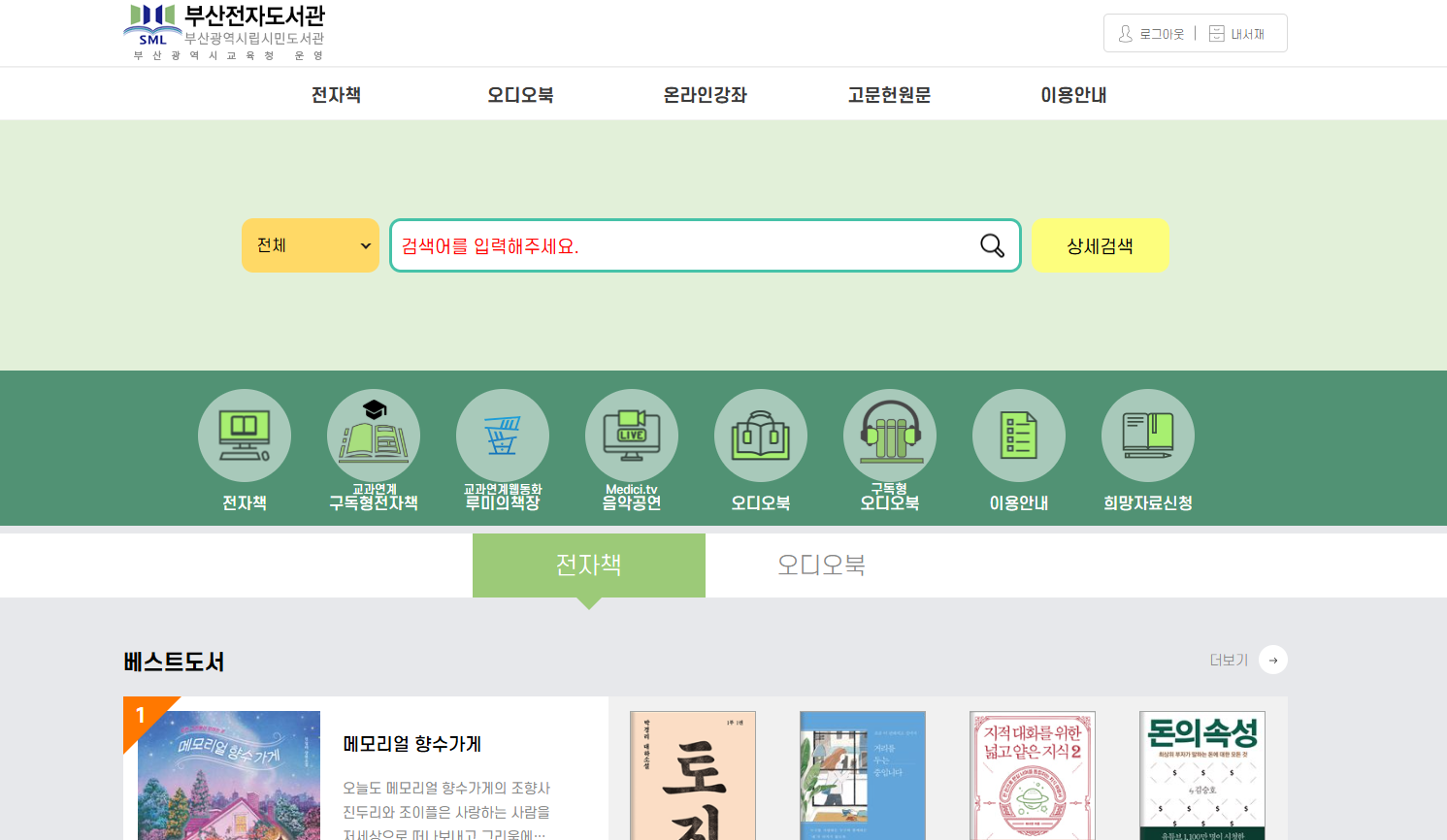The image size is (1447, 840).
Task: Open the 구독형 오디오북 headphones icon
Action: point(890,436)
